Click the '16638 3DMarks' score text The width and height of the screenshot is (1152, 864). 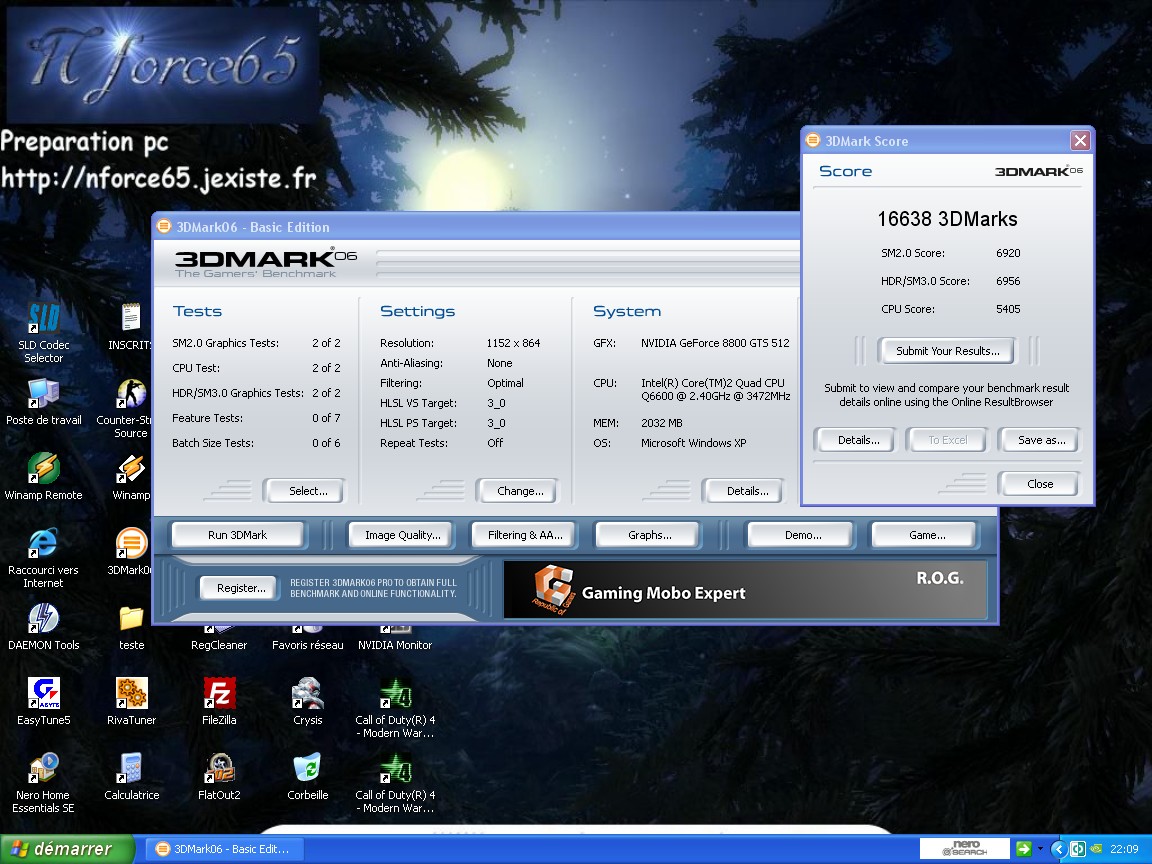tap(947, 219)
